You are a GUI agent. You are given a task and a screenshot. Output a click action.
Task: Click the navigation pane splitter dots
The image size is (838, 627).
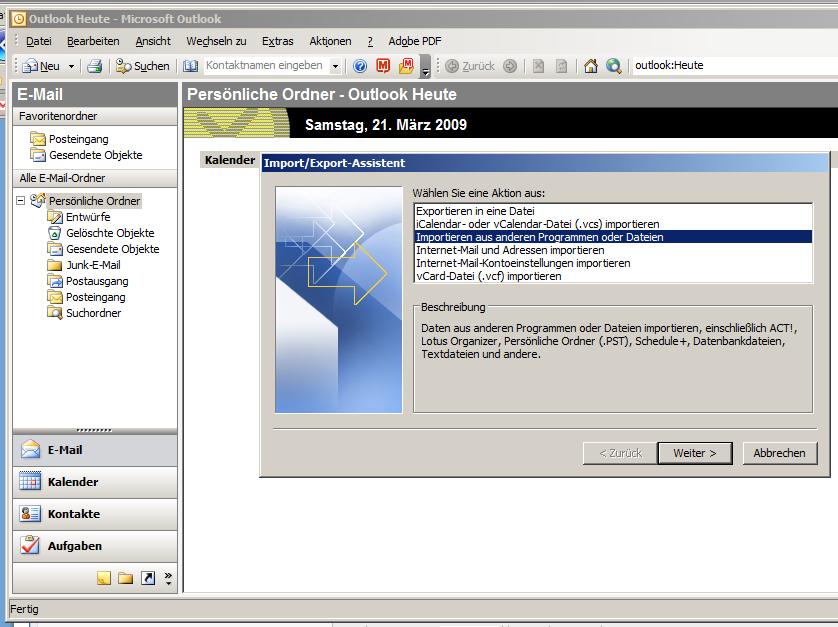(95, 430)
